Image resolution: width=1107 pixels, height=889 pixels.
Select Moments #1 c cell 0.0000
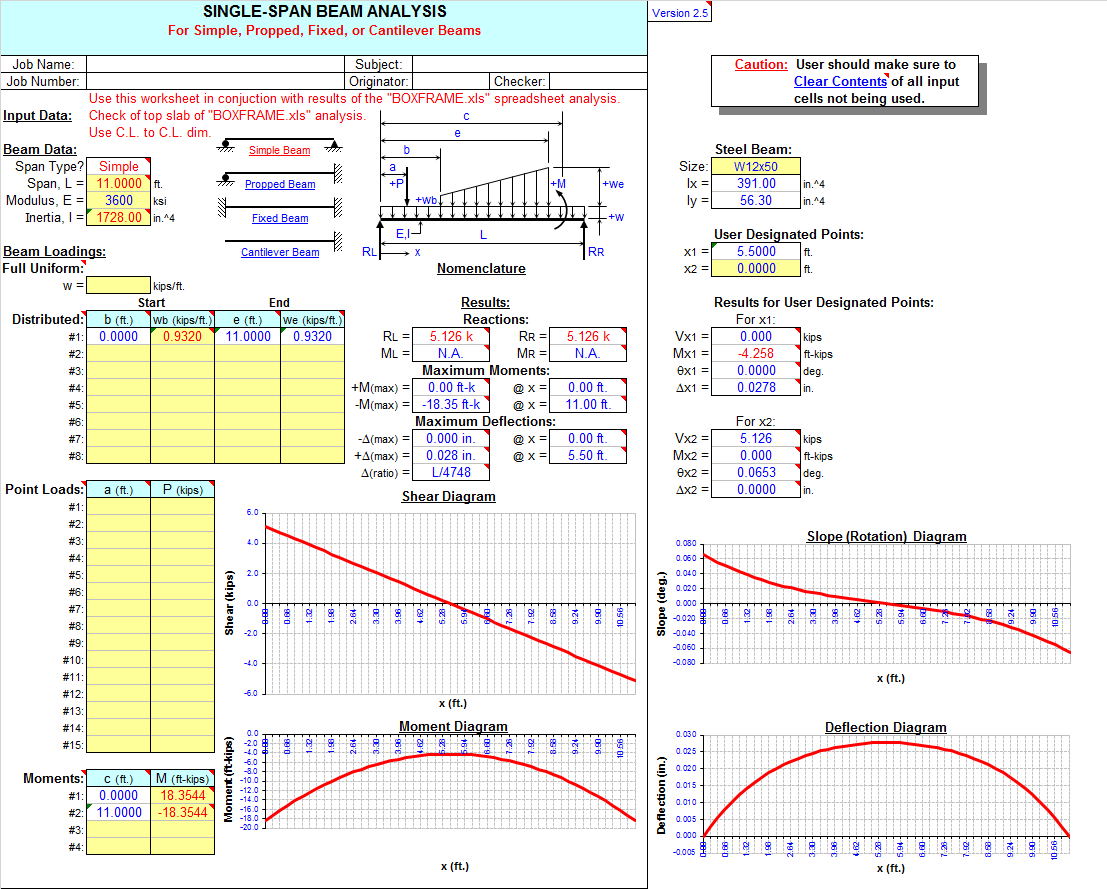point(119,795)
